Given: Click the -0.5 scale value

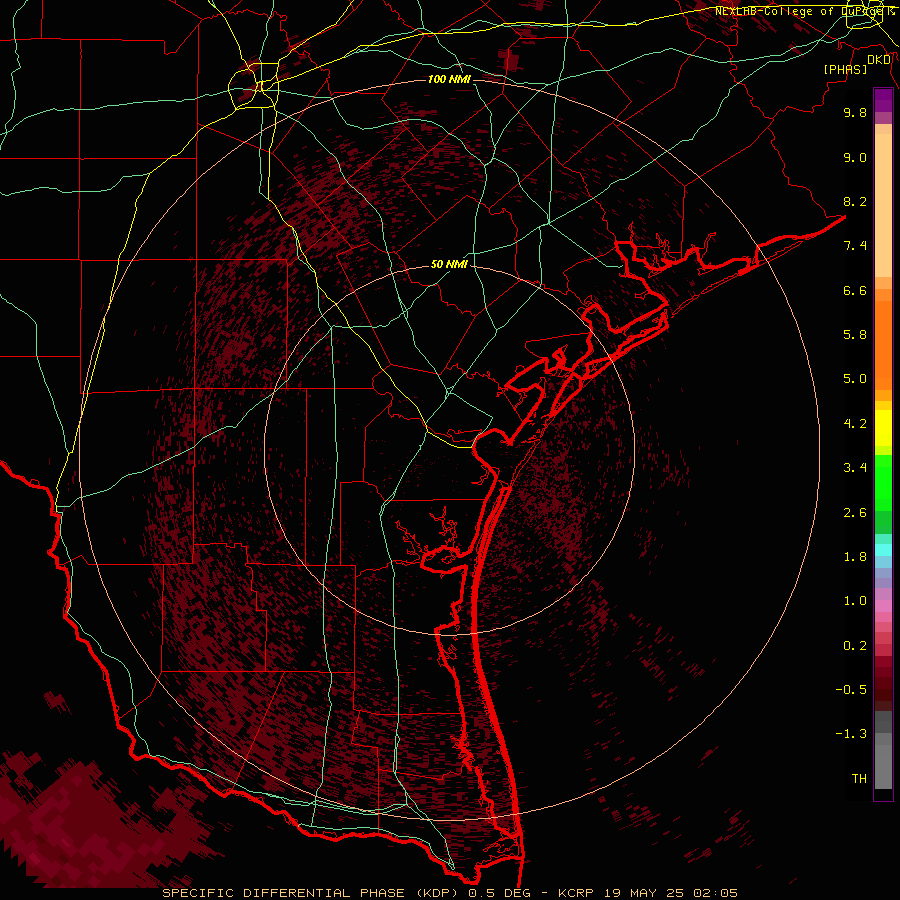Looking at the screenshot, I should 851,690.
